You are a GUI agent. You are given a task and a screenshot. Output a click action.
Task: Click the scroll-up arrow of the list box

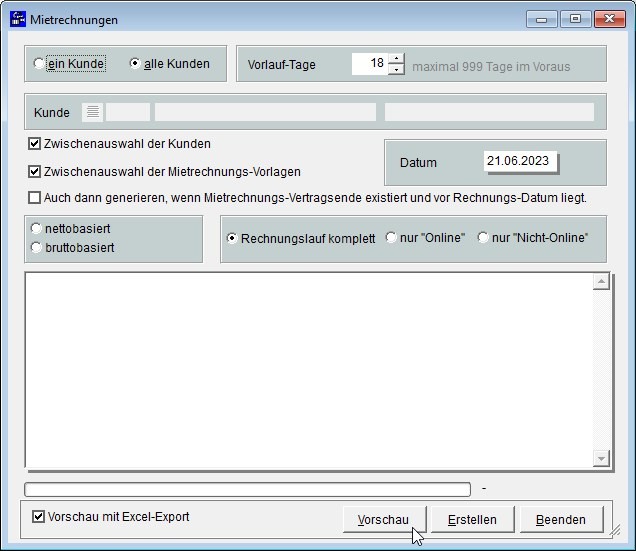(x=601, y=282)
